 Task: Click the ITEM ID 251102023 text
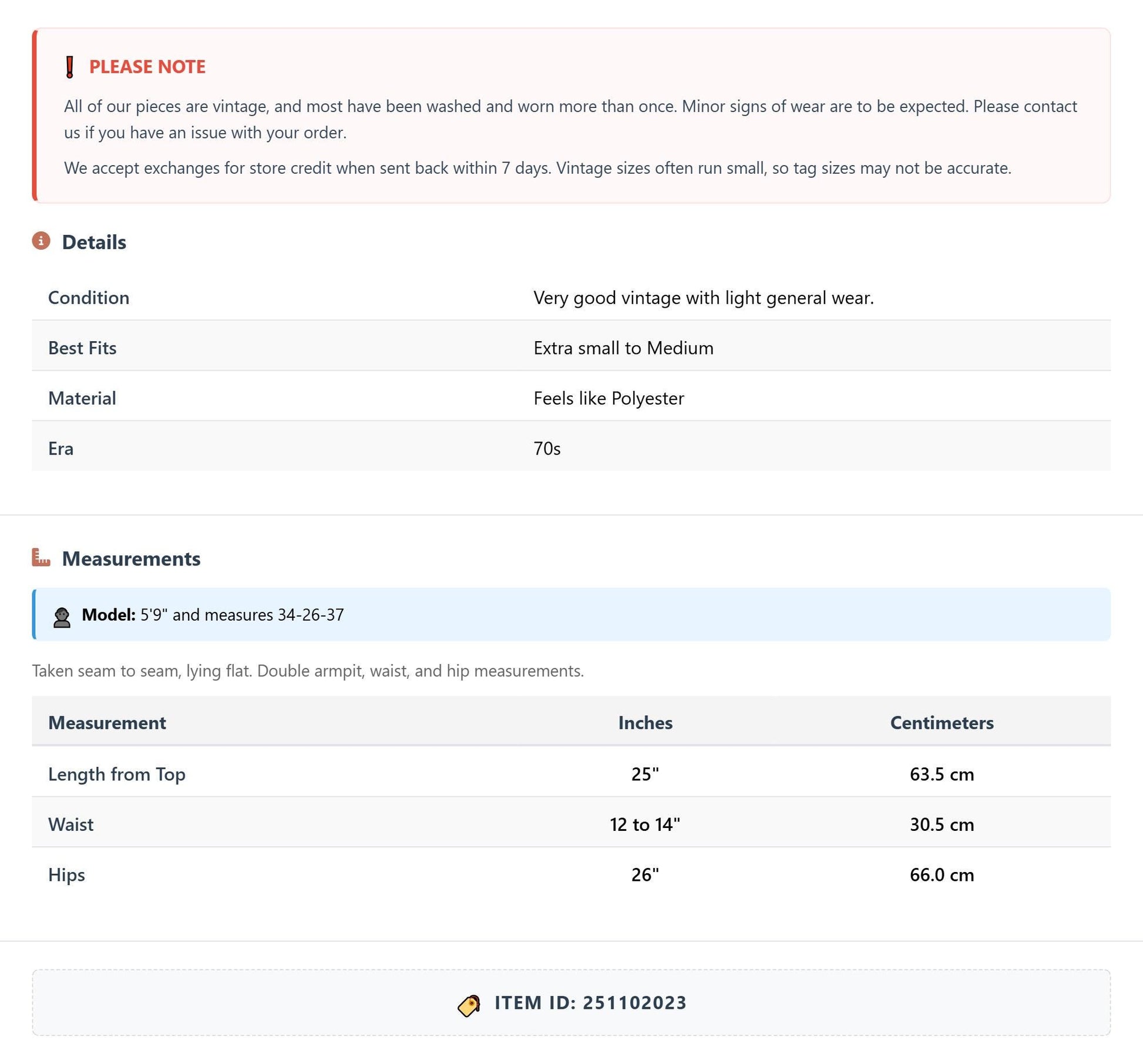[x=590, y=1003]
